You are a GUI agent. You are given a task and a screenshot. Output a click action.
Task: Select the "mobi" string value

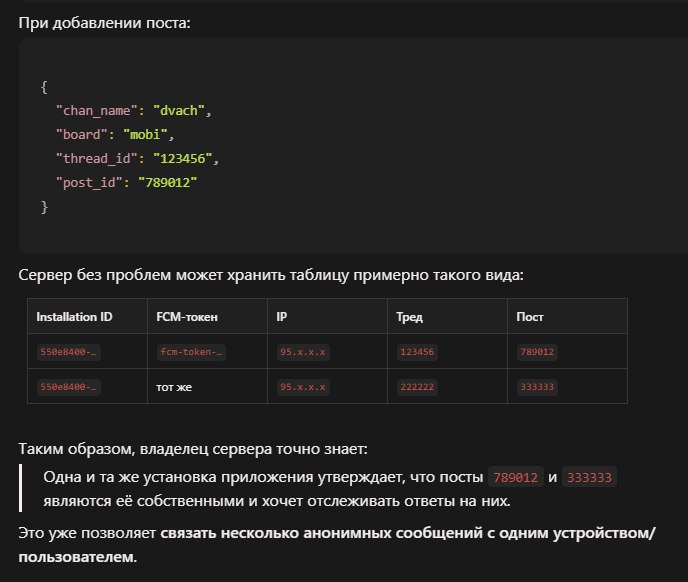tap(145, 134)
